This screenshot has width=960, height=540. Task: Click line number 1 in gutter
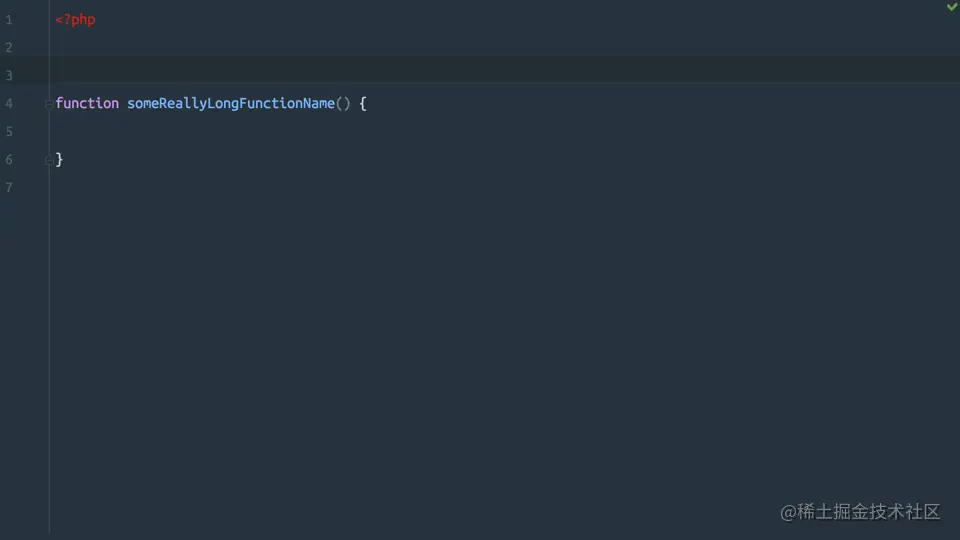(x=9, y=20)
